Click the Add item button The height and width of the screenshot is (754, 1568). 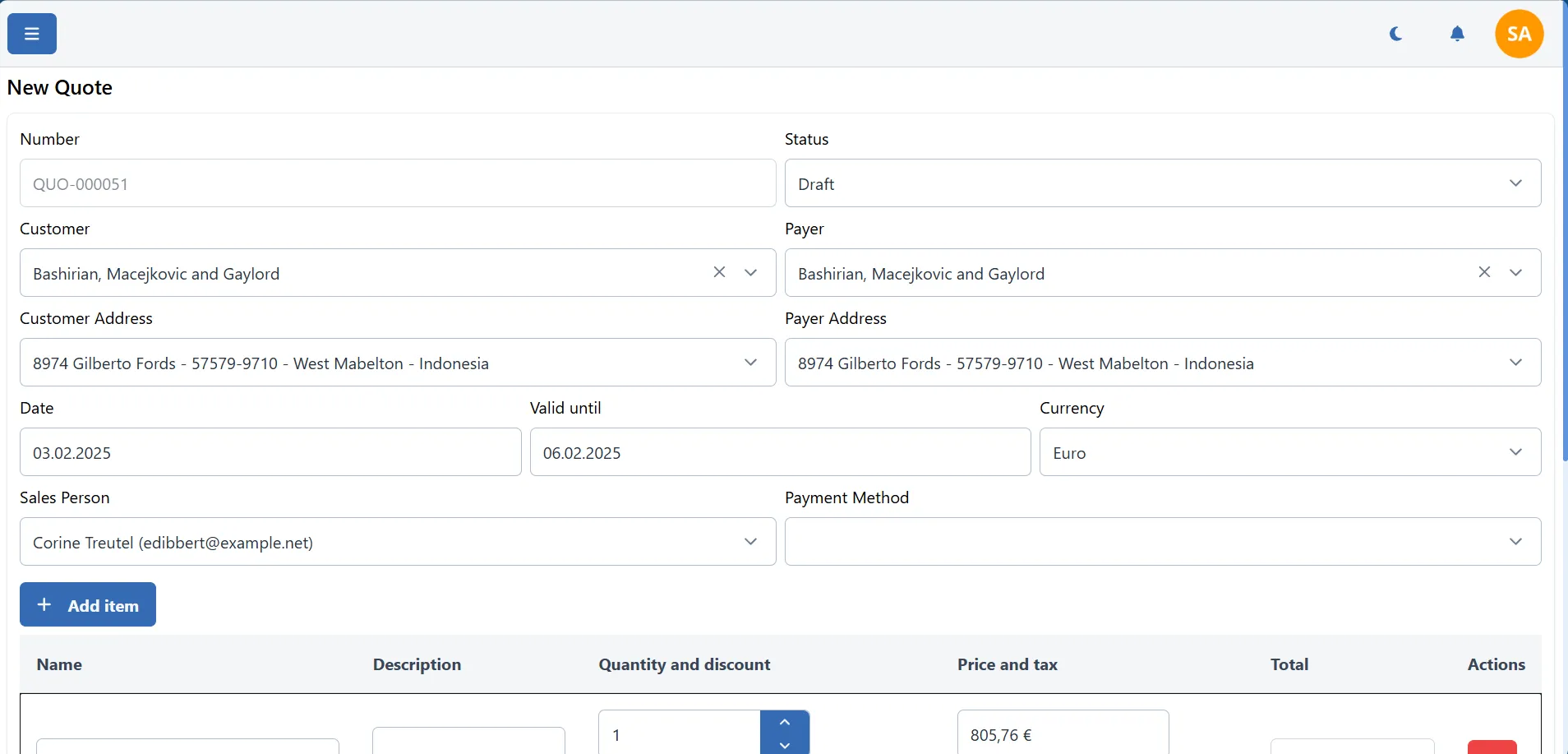[88, 605]
